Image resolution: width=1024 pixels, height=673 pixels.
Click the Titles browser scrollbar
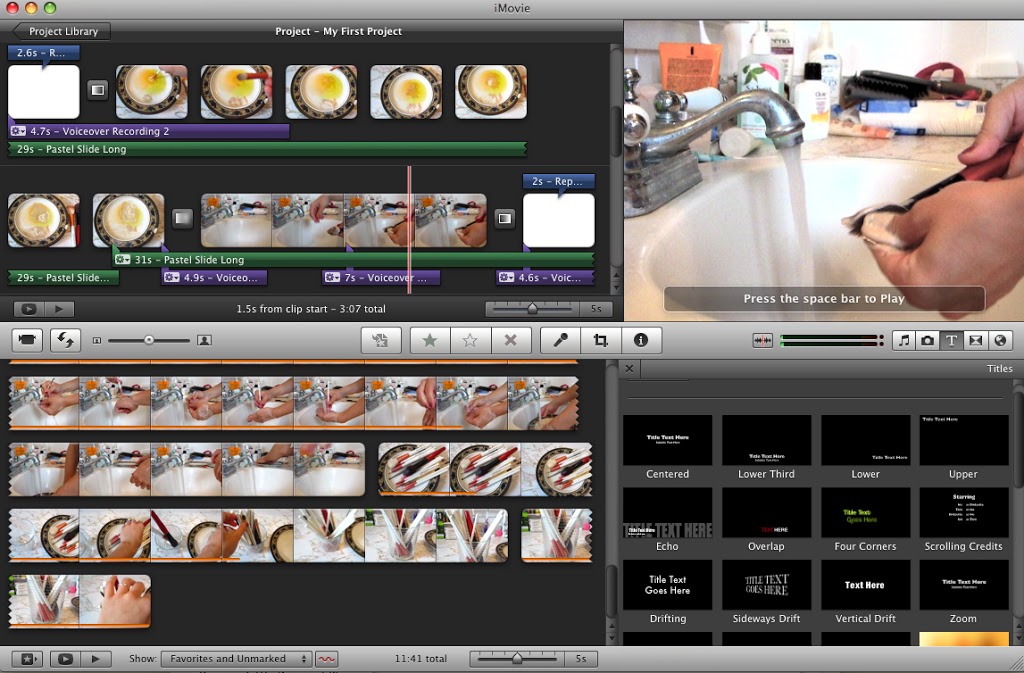[x=1019, y=437]
